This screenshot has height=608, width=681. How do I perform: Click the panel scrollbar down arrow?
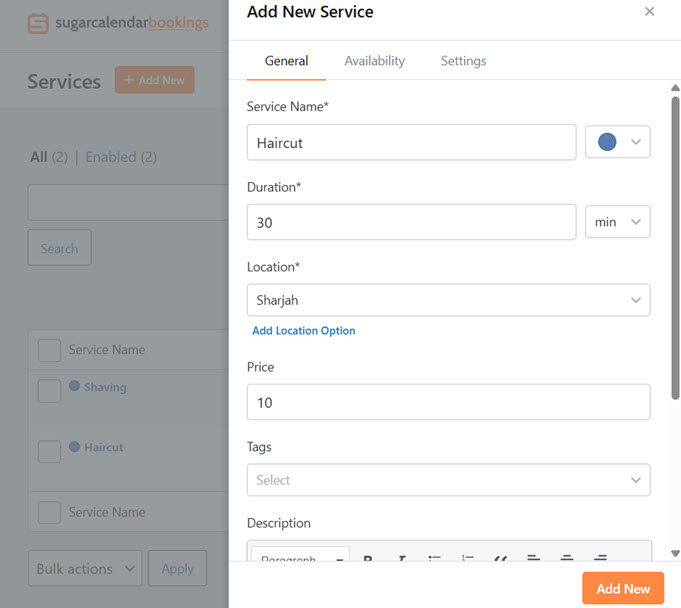coord(675,553)
